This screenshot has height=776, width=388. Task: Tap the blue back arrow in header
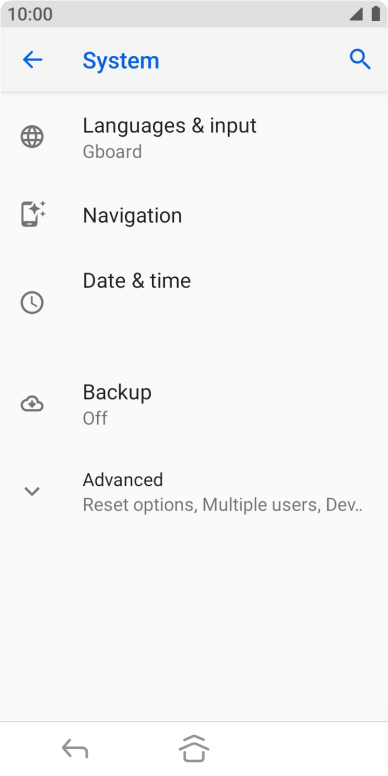click(x=32, y=60)
